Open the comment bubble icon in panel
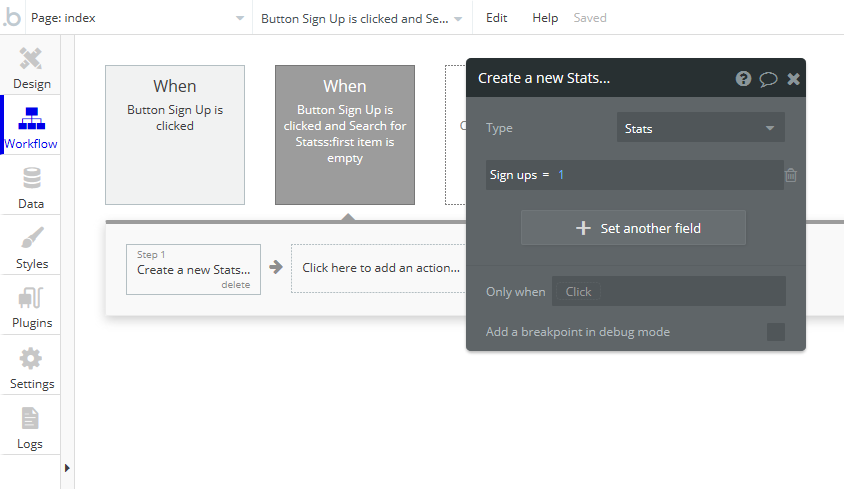The width and height of the screenshot is (844, 489). click(768, 79)
